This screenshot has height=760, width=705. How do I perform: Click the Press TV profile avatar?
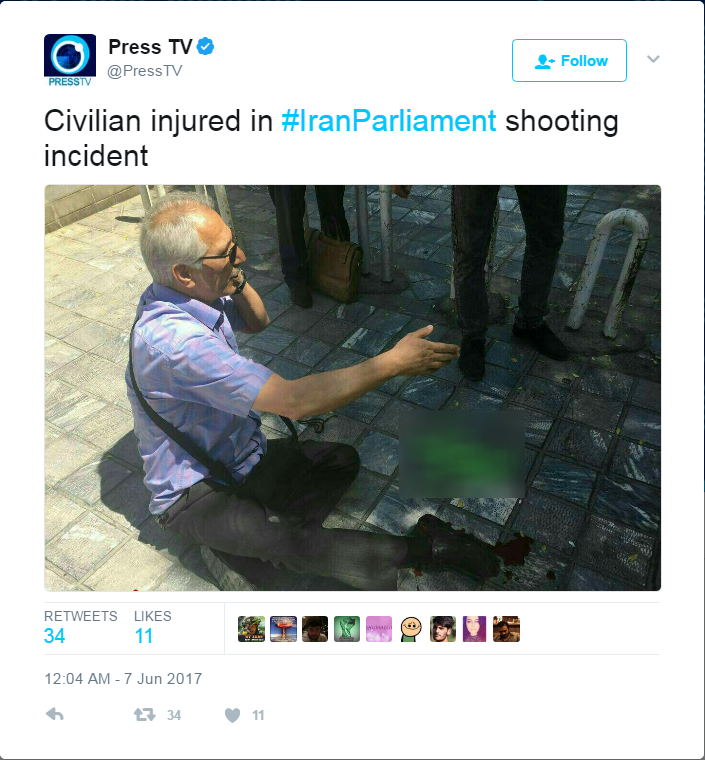click(70, 61)
